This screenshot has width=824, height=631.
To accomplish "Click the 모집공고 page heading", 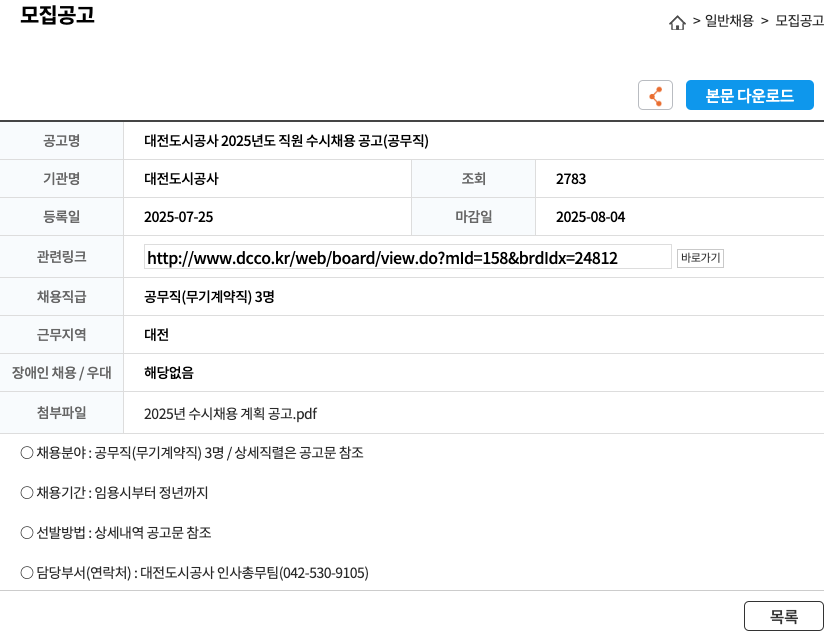I will tap(57, 15).
